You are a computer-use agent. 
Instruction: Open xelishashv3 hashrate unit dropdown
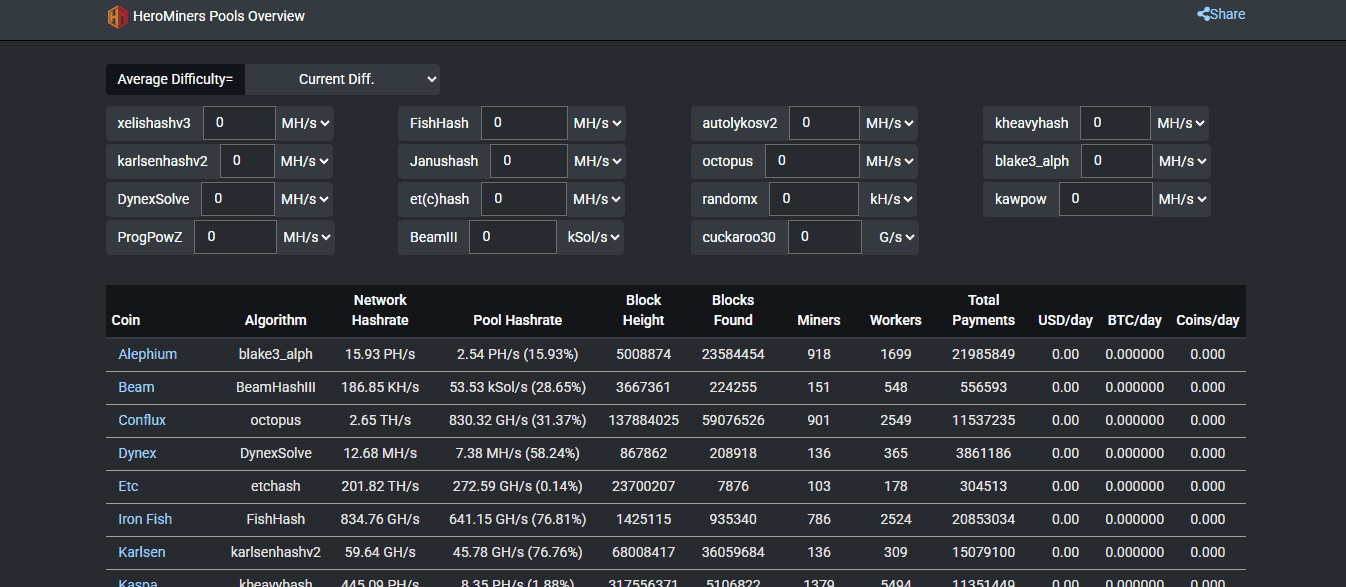click(x=305, y=123)
